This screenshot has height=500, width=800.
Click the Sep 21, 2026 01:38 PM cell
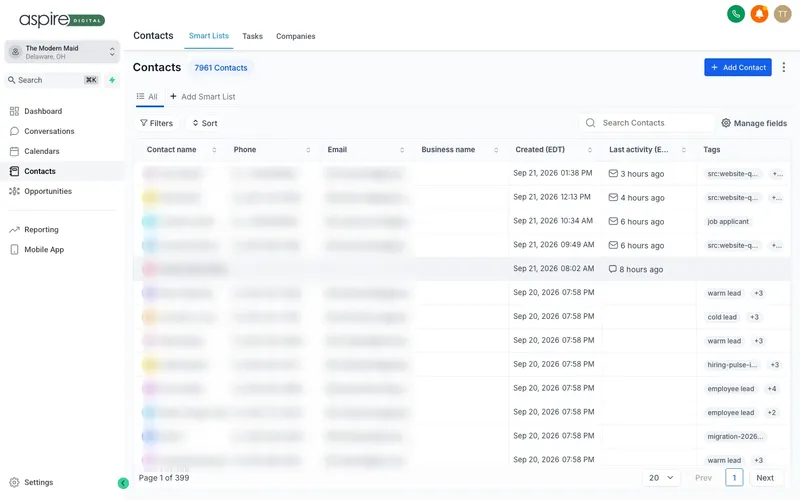point(553,173)
